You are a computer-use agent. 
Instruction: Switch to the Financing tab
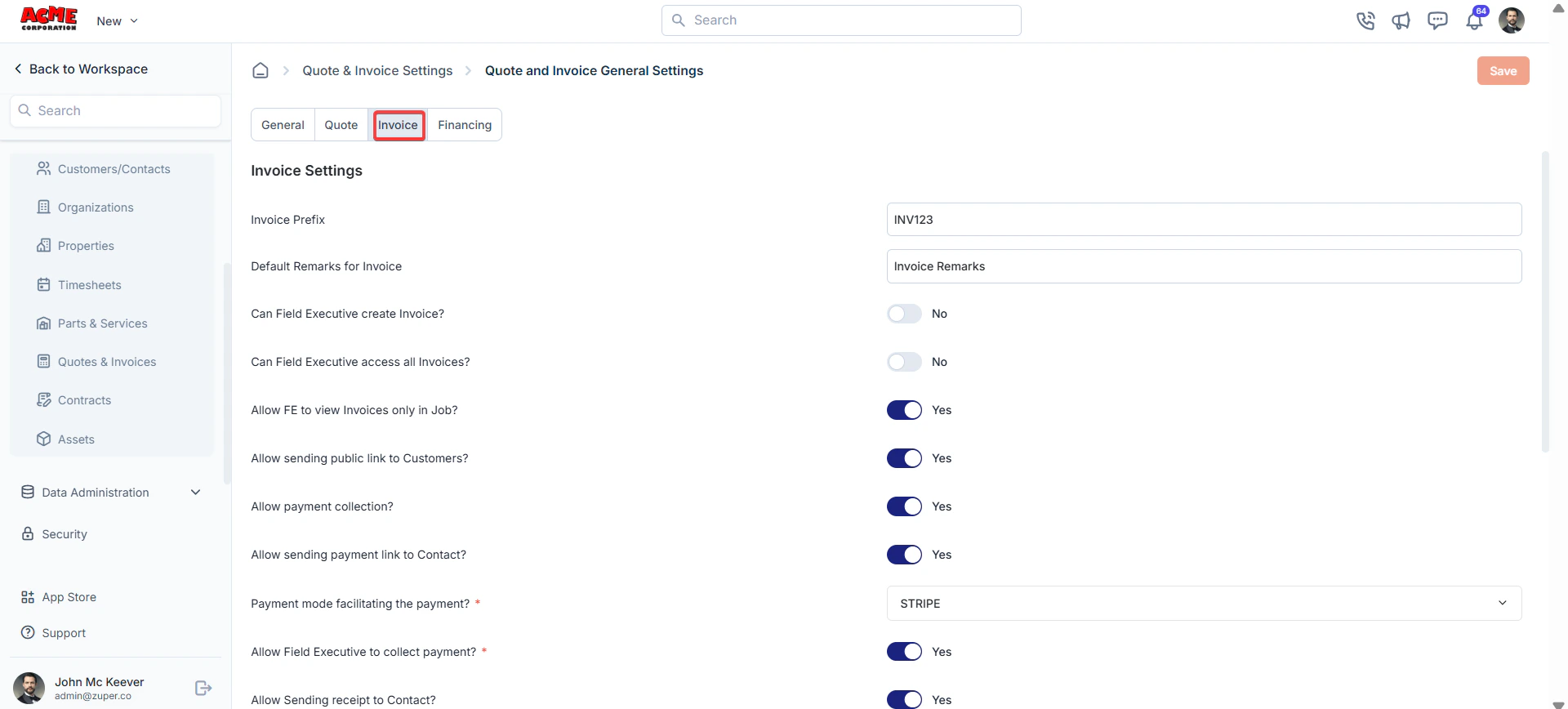coord(465,125)
